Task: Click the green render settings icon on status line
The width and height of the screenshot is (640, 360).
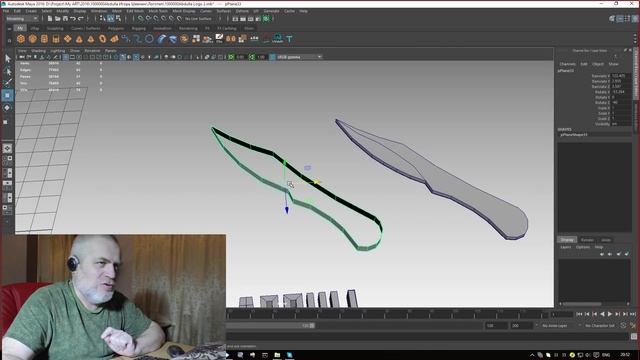Action: (266, 19)
